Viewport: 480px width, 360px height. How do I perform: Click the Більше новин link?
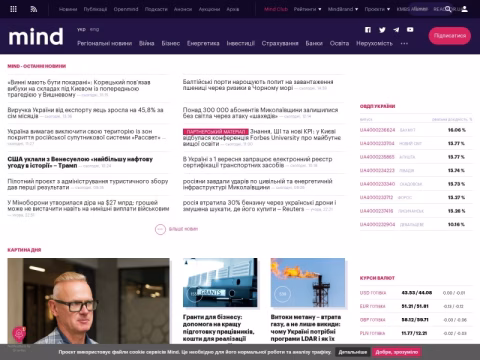[183, 229]
